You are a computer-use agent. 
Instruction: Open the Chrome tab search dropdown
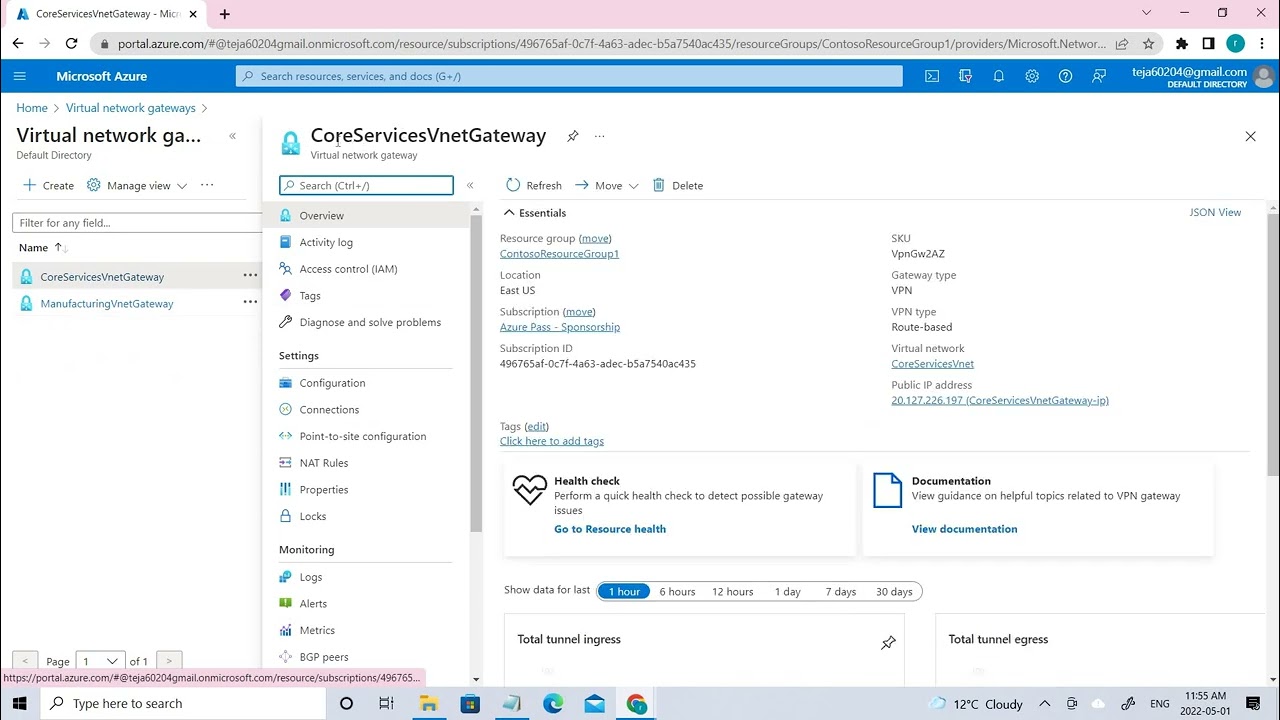(1146, 13)
